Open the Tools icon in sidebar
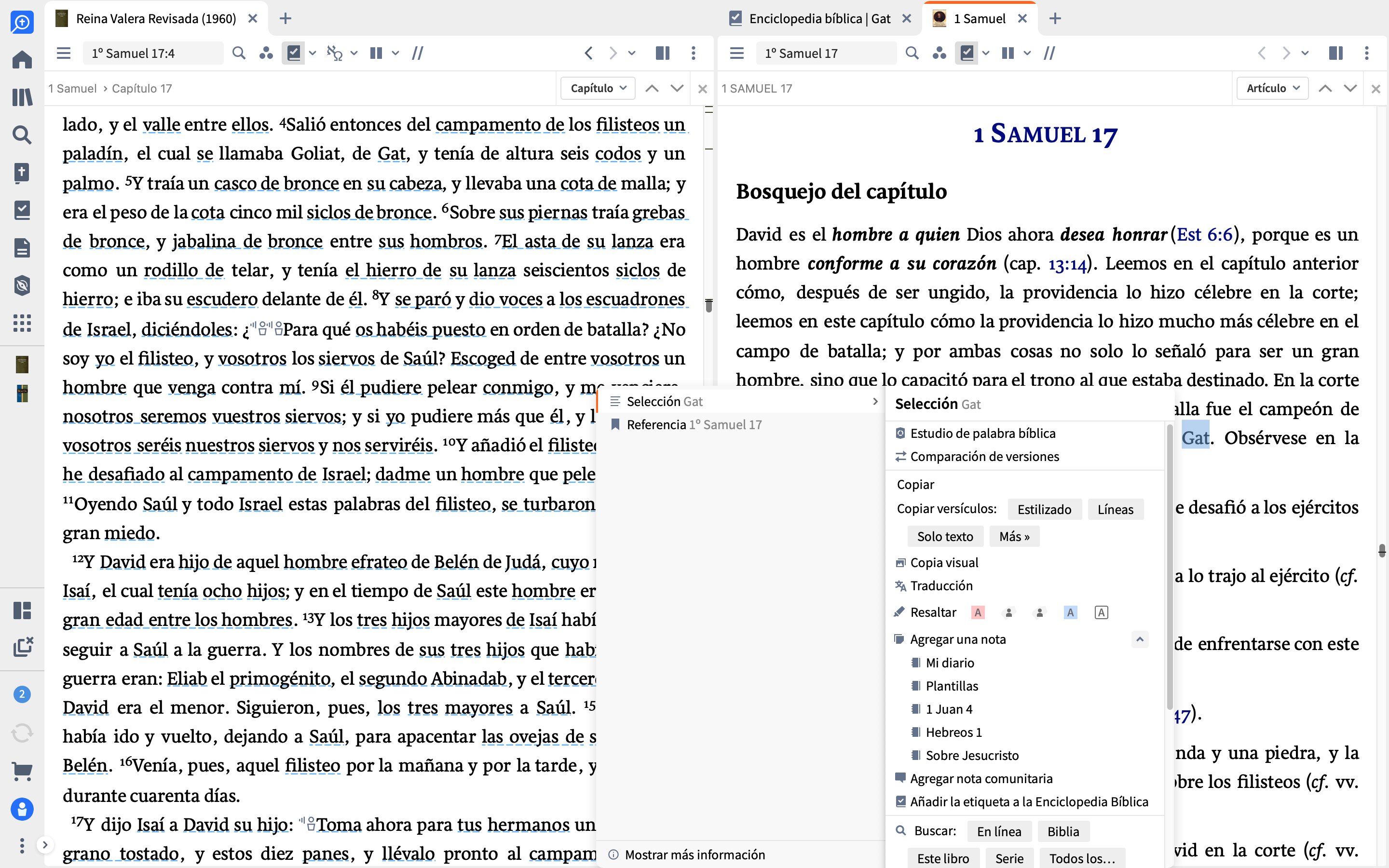Screen dimensions: 1389x868 pos(22,285)
